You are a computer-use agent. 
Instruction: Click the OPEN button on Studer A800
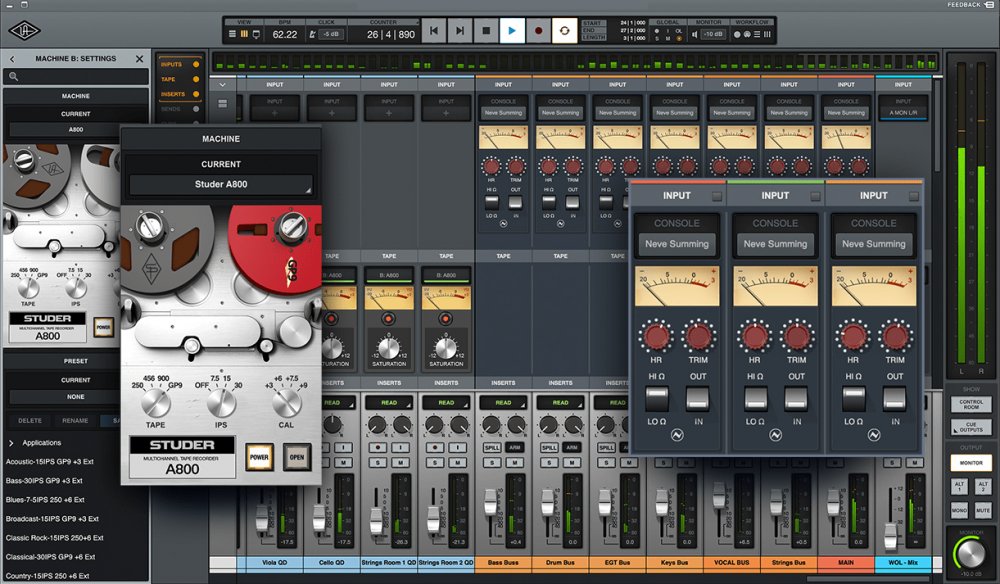click(x=297, y=457)
